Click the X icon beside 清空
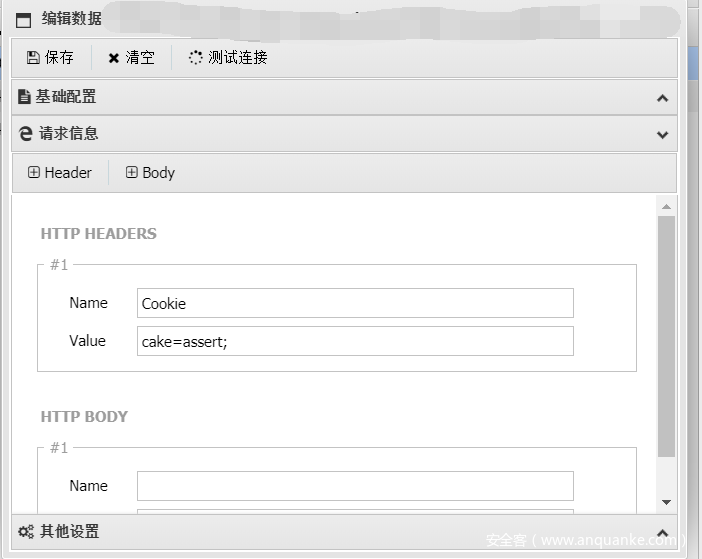The height and width of the screenshot is (559, 702). [114, 58]
